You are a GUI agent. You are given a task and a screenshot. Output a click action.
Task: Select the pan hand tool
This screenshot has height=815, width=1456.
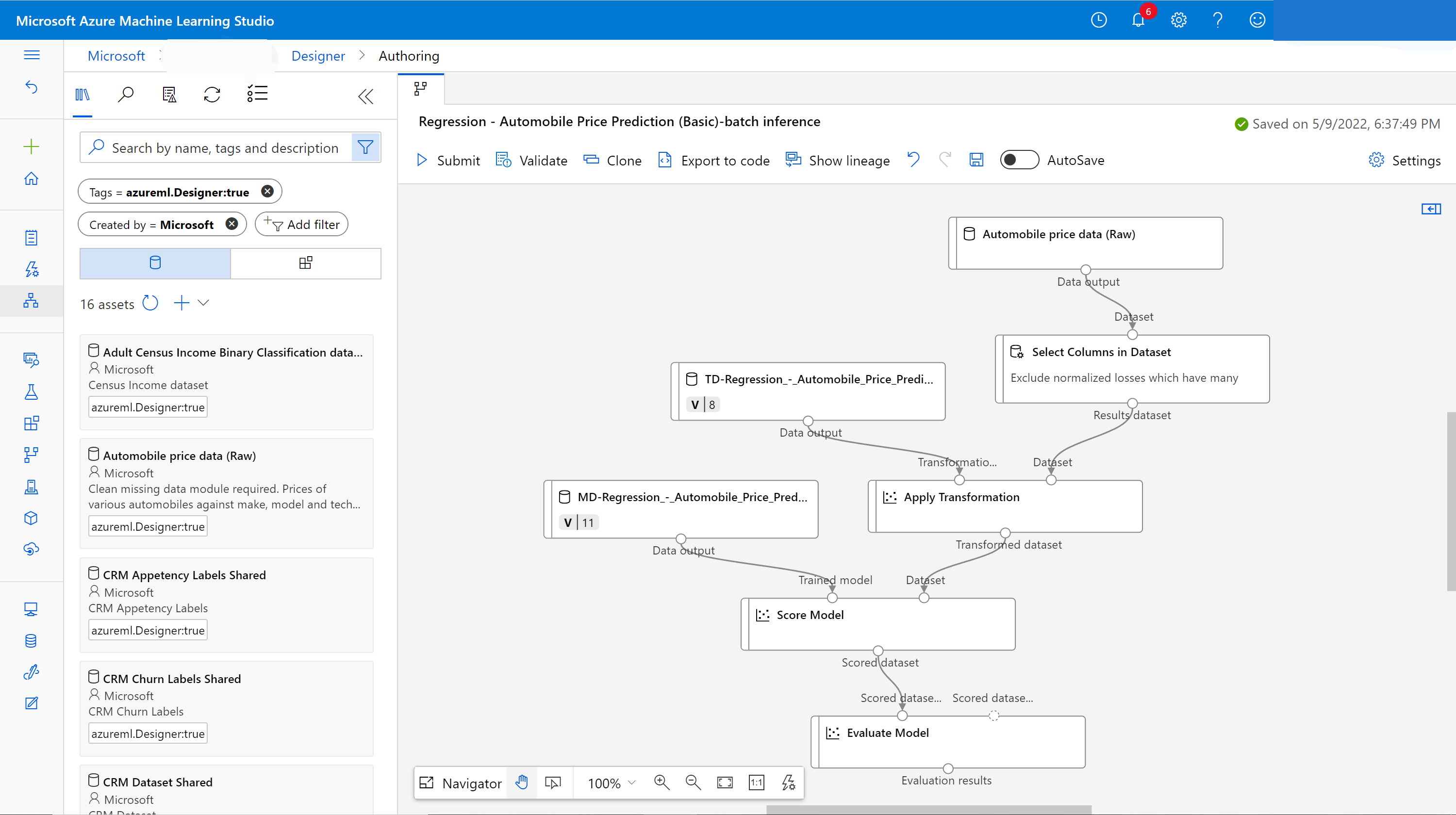point(522,783)
